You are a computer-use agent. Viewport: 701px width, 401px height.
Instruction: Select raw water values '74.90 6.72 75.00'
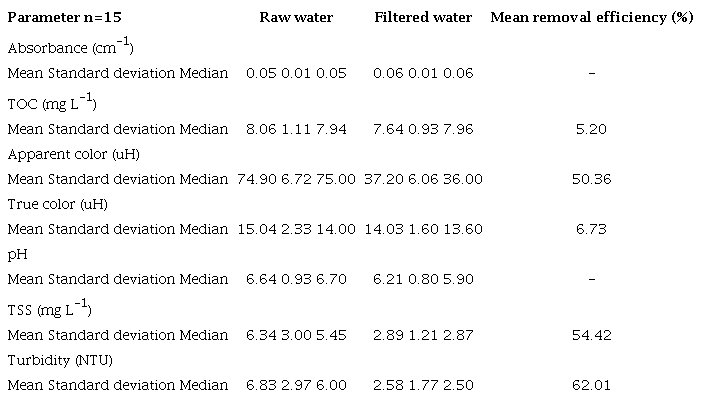coord(296,179)
